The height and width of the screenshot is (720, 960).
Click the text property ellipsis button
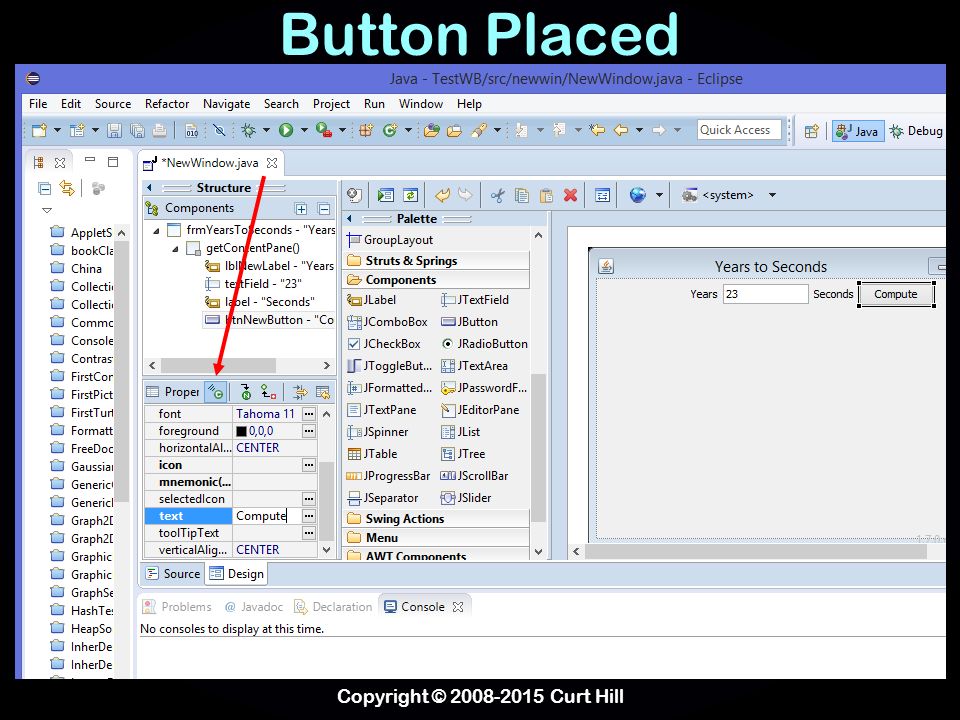[309, 516]
